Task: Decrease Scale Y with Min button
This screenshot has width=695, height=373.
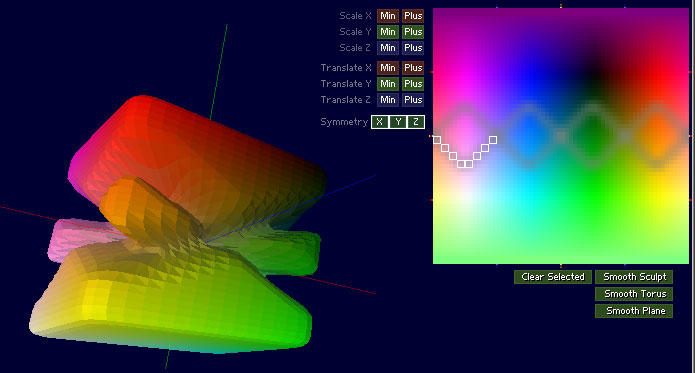Action: [x=387, y=32]
